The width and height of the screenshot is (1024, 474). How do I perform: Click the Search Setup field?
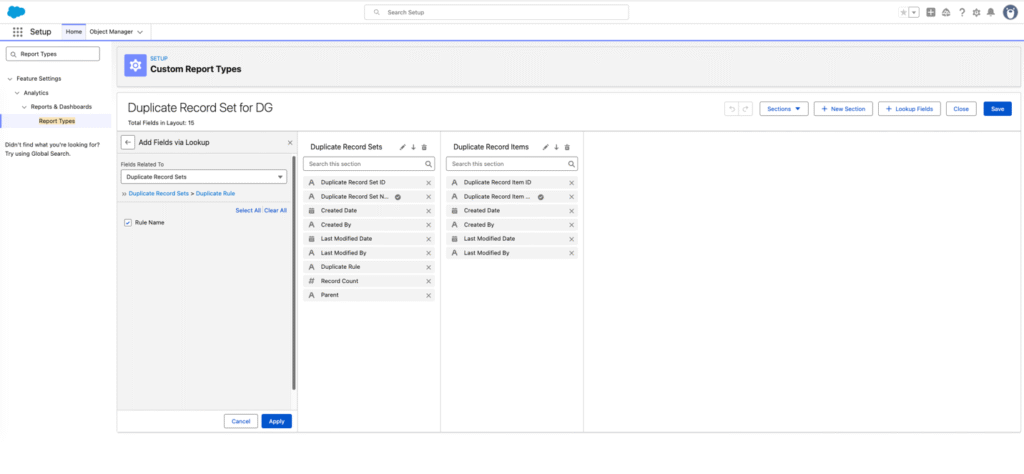point(496,12)
